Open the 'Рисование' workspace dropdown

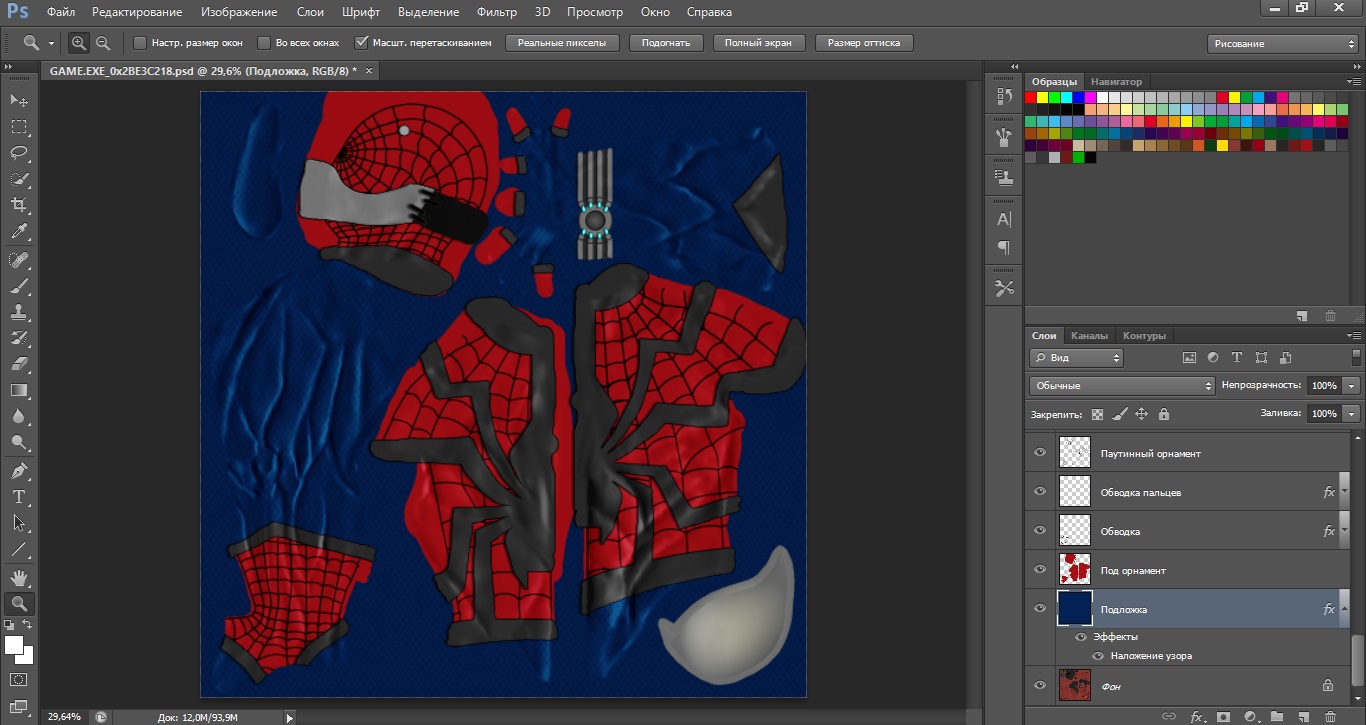(1283, 43)
